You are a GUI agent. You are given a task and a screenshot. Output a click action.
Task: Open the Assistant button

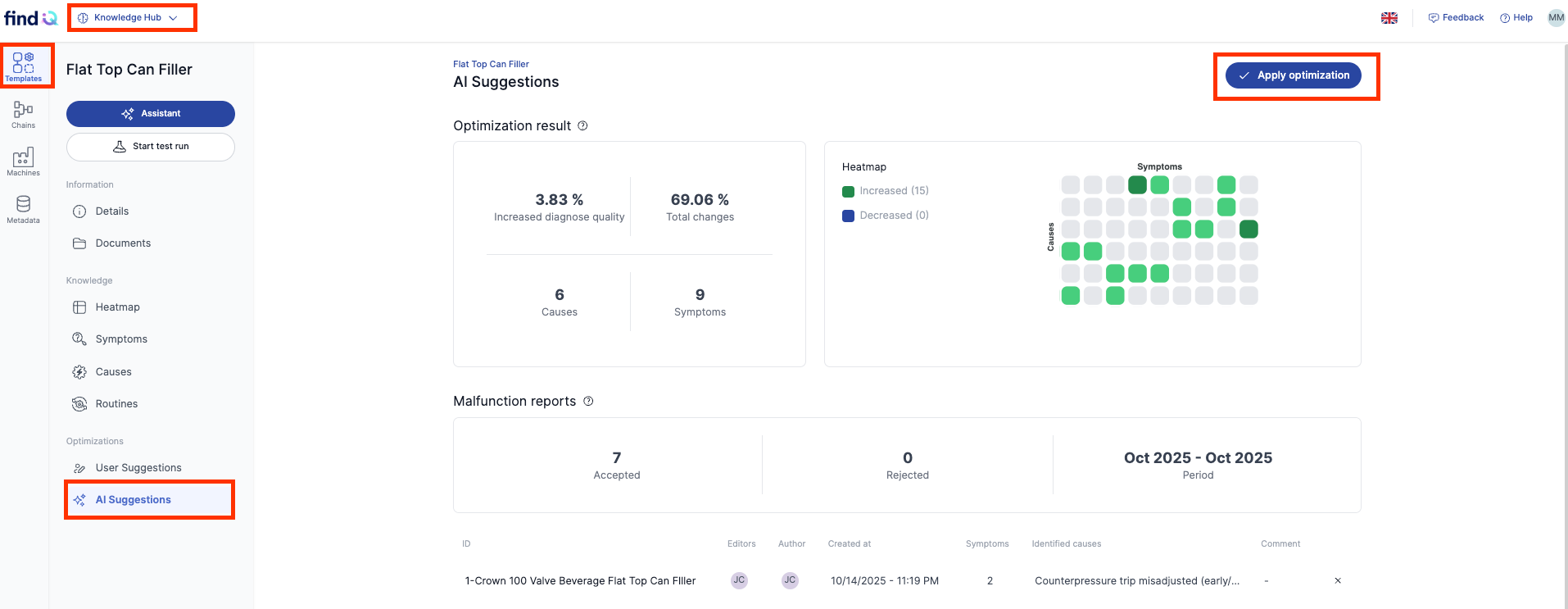tap(151, 114)
